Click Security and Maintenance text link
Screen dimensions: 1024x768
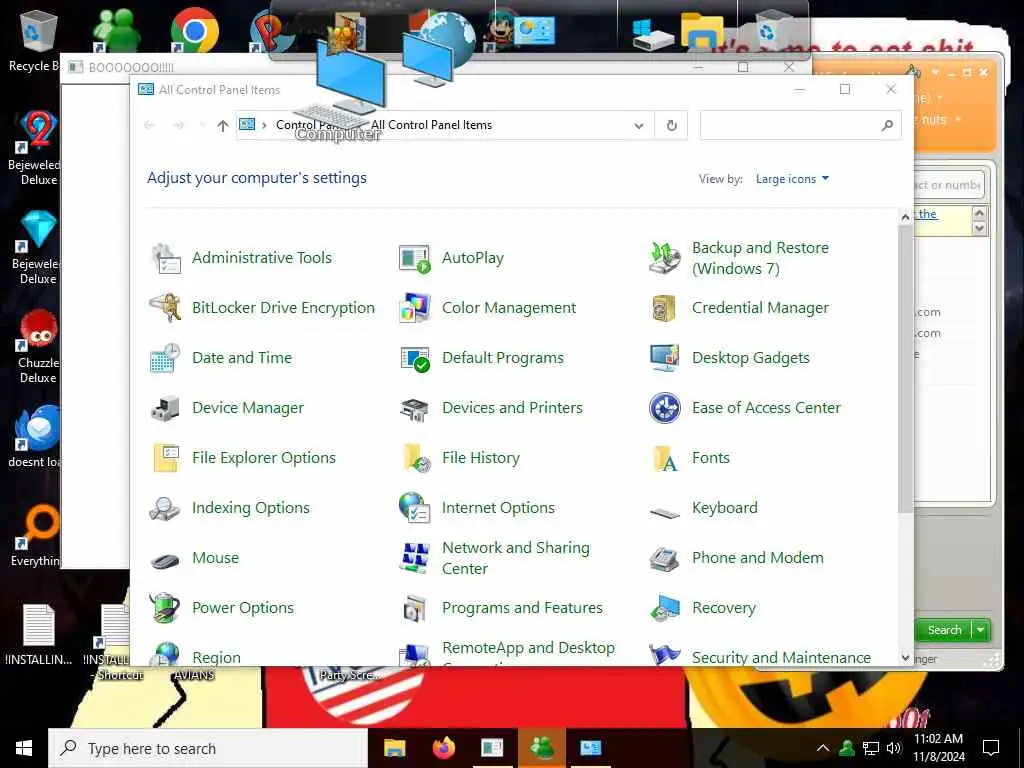click(781, 657)
